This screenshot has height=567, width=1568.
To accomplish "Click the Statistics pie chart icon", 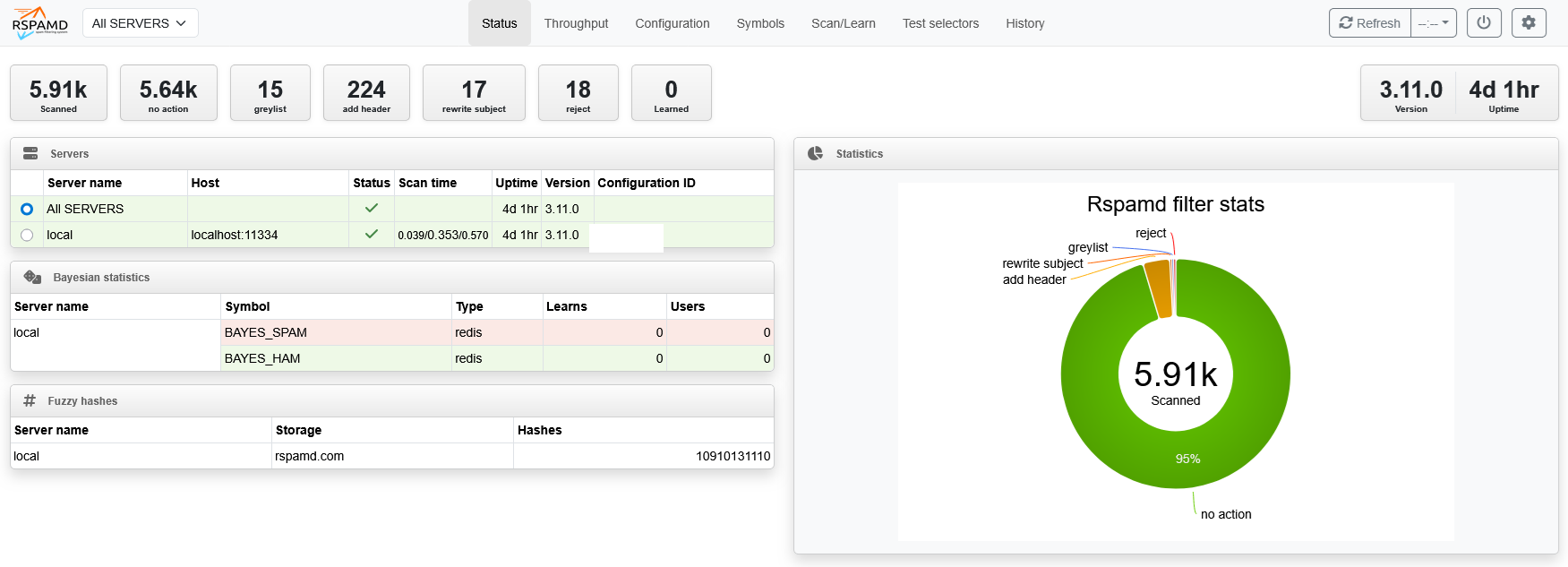I will pyautogui.click(x=815, y=153).
